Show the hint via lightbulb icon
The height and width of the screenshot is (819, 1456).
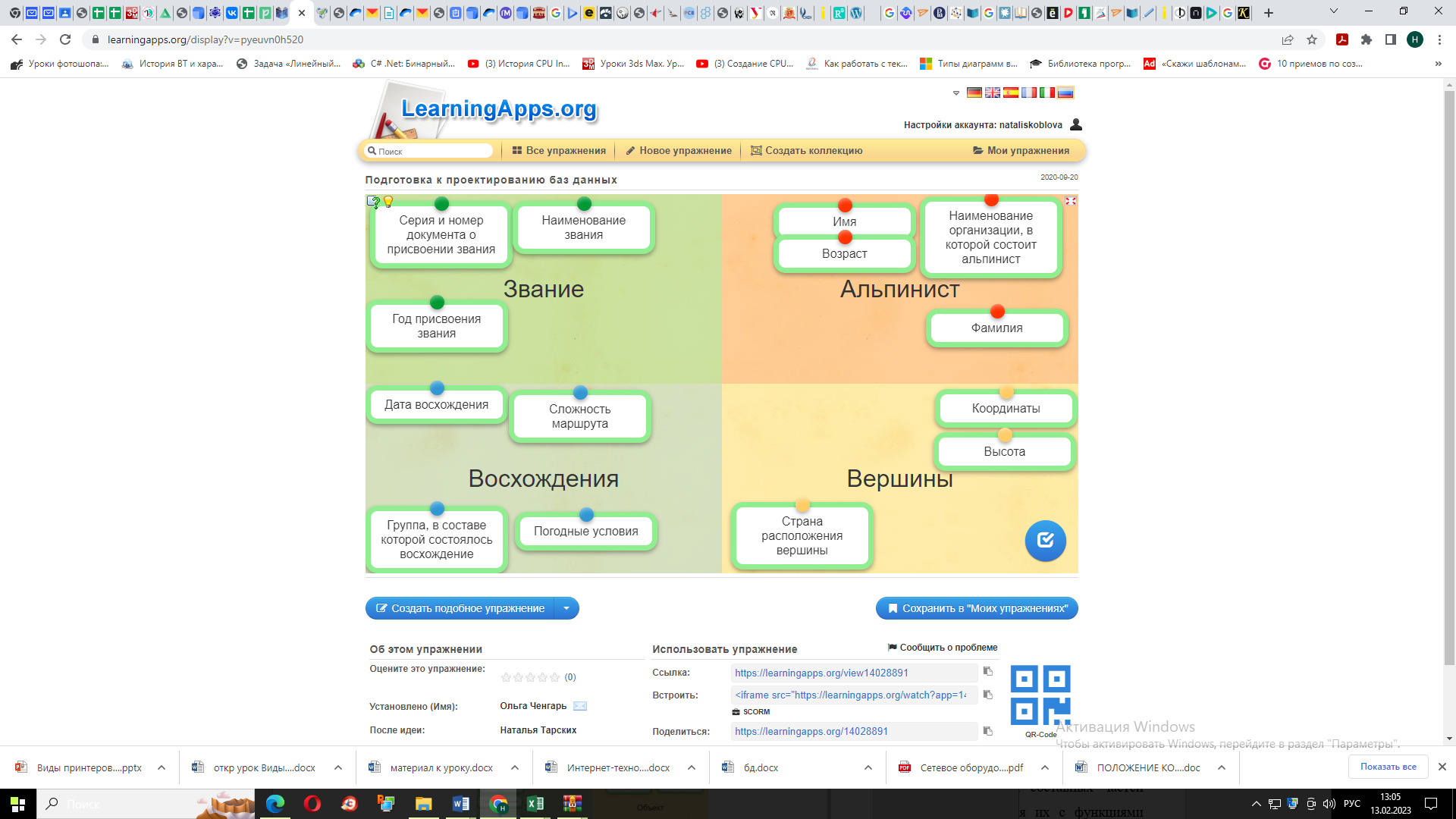tap(388, 202)
